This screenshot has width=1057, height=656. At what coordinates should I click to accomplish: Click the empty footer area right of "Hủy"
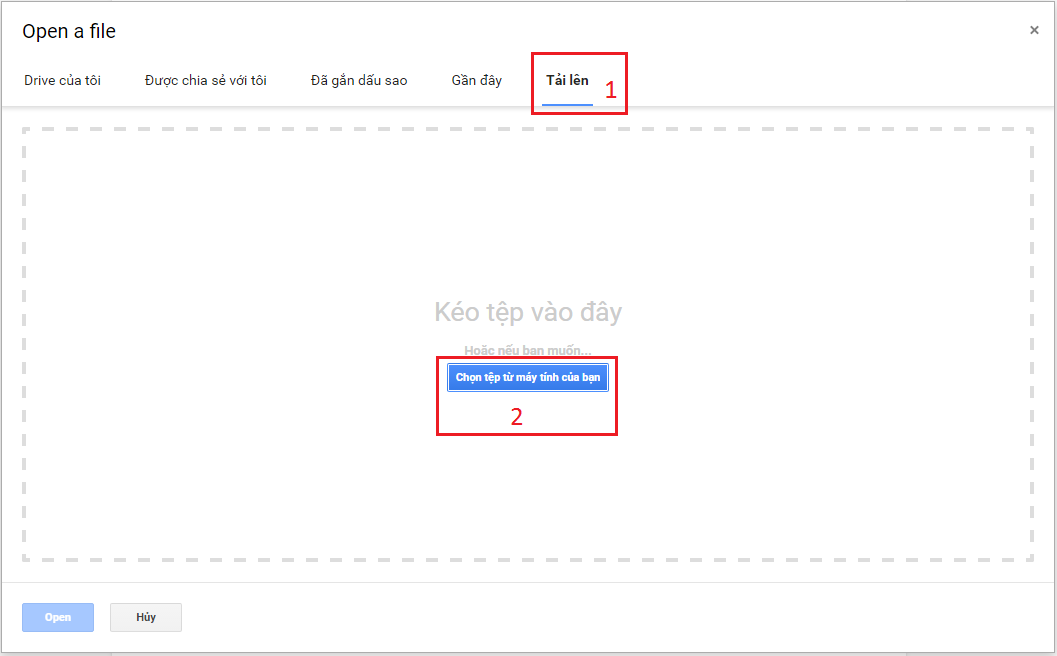(600, 617)
